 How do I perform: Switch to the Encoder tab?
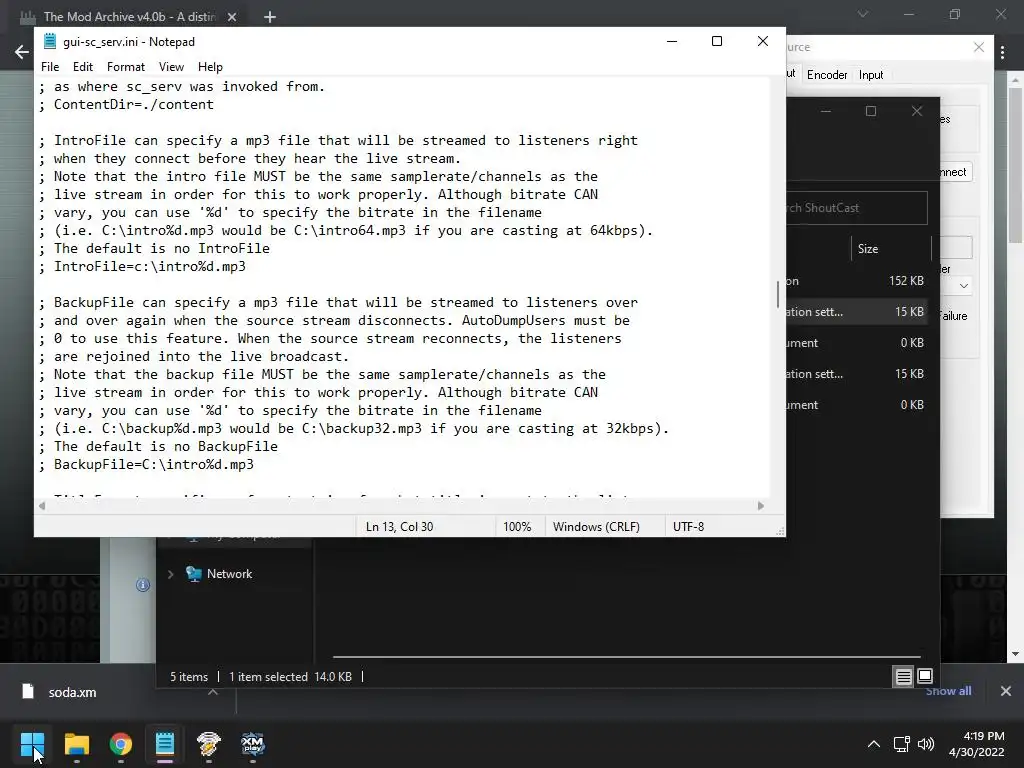pos(827,74)
